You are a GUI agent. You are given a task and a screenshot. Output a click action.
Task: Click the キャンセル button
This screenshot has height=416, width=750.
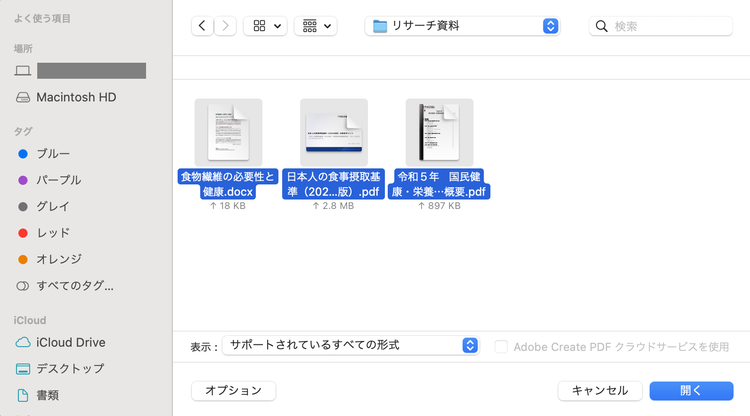(x=600, y=391)
